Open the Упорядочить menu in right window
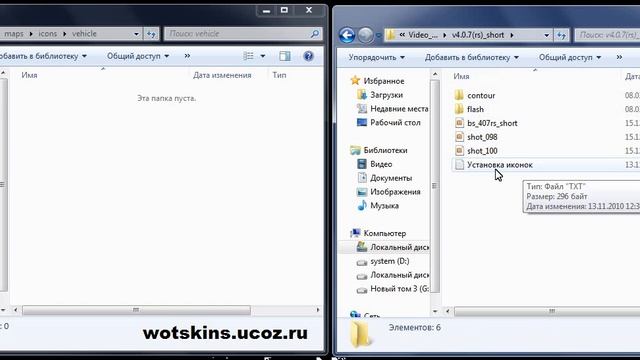This screenshot has height=360, width=640. tap(376, 58)
